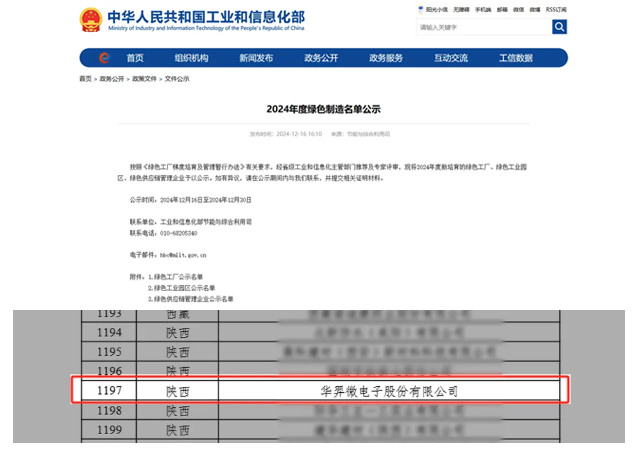Open the 新闻发布 navigation tab
Image resolution: width=634 pixels, height=471 pixels.
pos(256,58)
